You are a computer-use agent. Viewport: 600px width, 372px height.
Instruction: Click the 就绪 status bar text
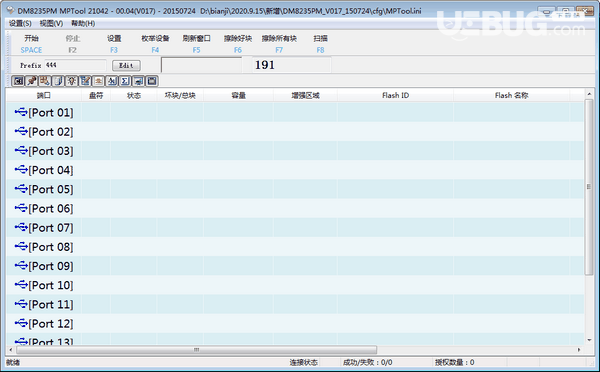pos(13,362)
